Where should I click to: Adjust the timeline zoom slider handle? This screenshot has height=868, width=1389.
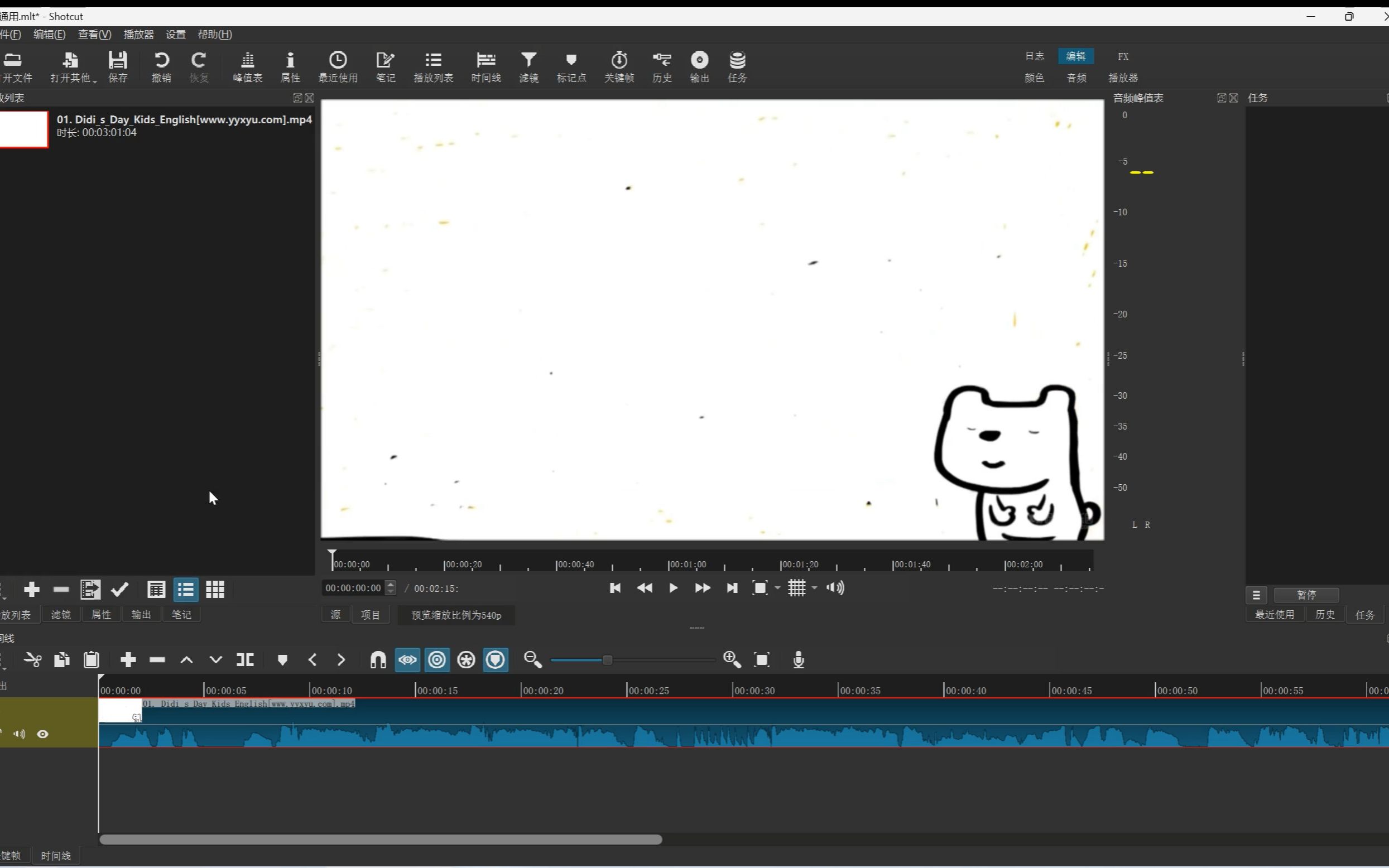coord(607,659)
